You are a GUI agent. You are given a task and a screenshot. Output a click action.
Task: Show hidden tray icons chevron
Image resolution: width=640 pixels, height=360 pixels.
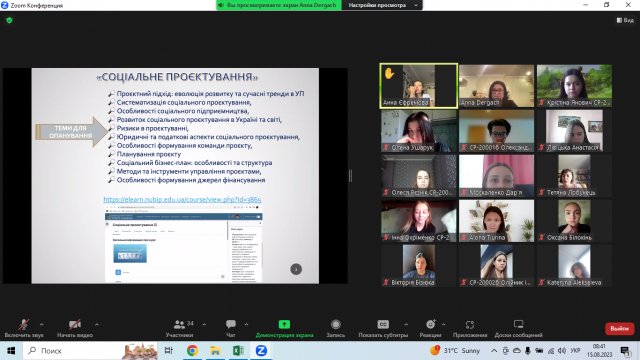click(494, 351)
